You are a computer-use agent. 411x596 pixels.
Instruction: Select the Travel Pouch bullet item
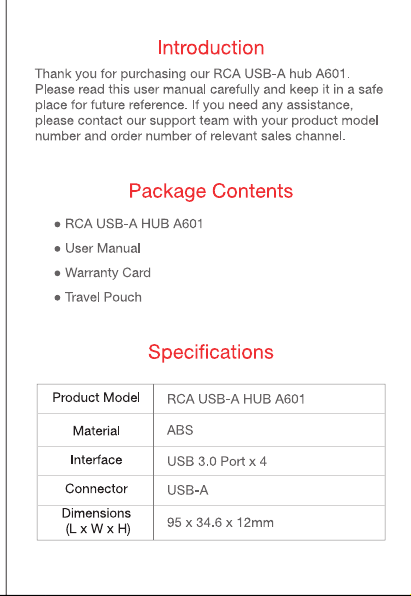coord(103,297)
